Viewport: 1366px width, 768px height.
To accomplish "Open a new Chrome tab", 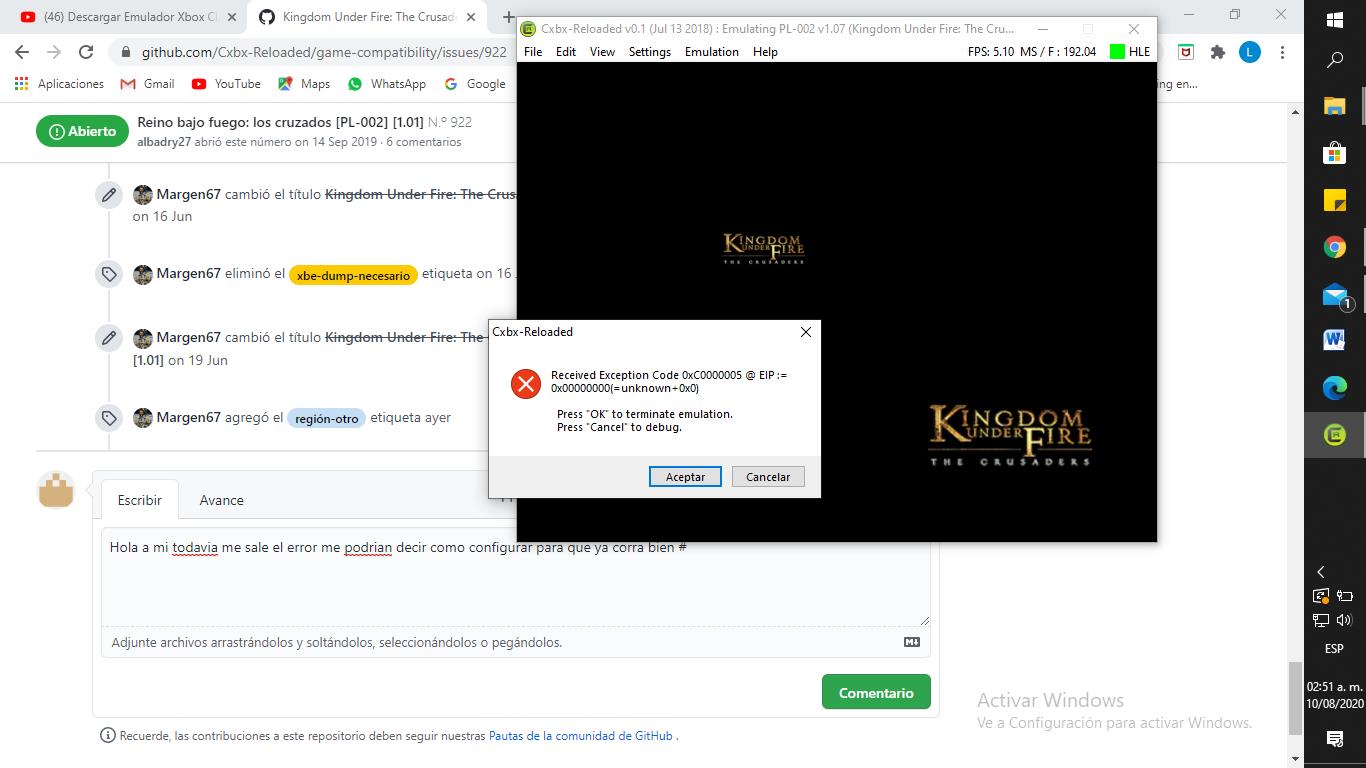I will coord(507,17).
